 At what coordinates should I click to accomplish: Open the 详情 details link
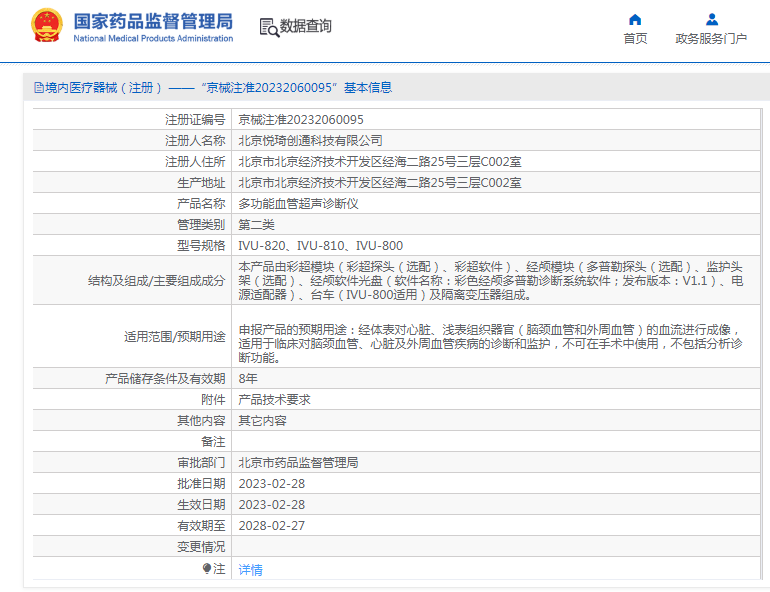[250, 569]
